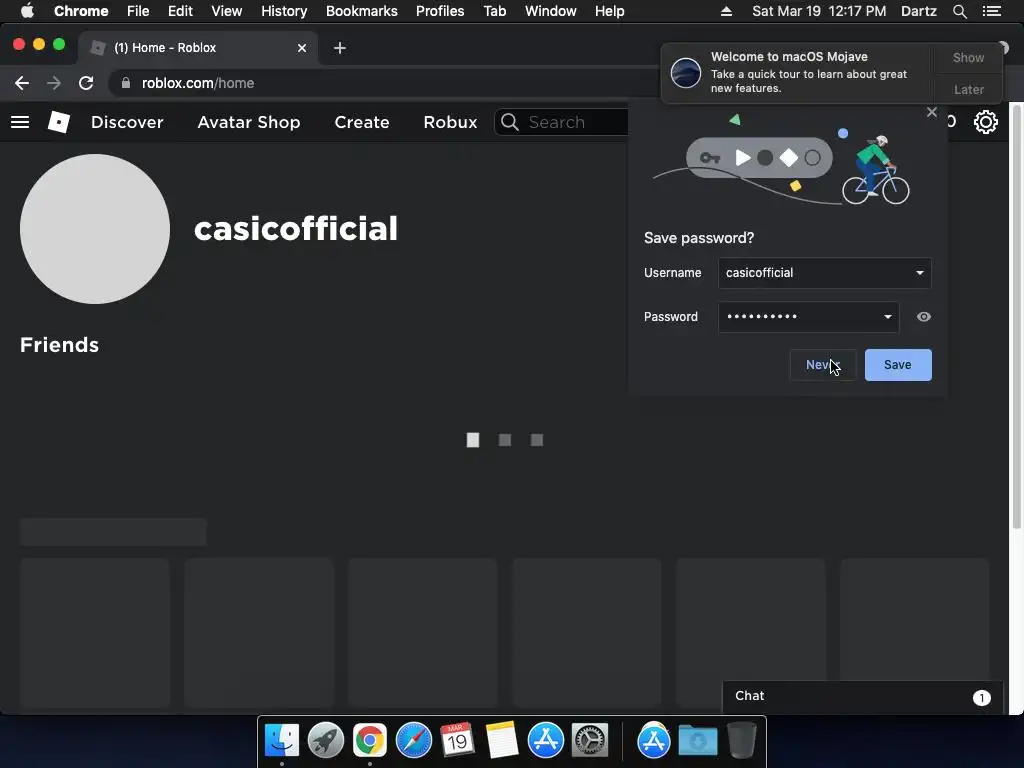
Task: Open Roblox settings gear icon
Action: (x=985, y=122)
